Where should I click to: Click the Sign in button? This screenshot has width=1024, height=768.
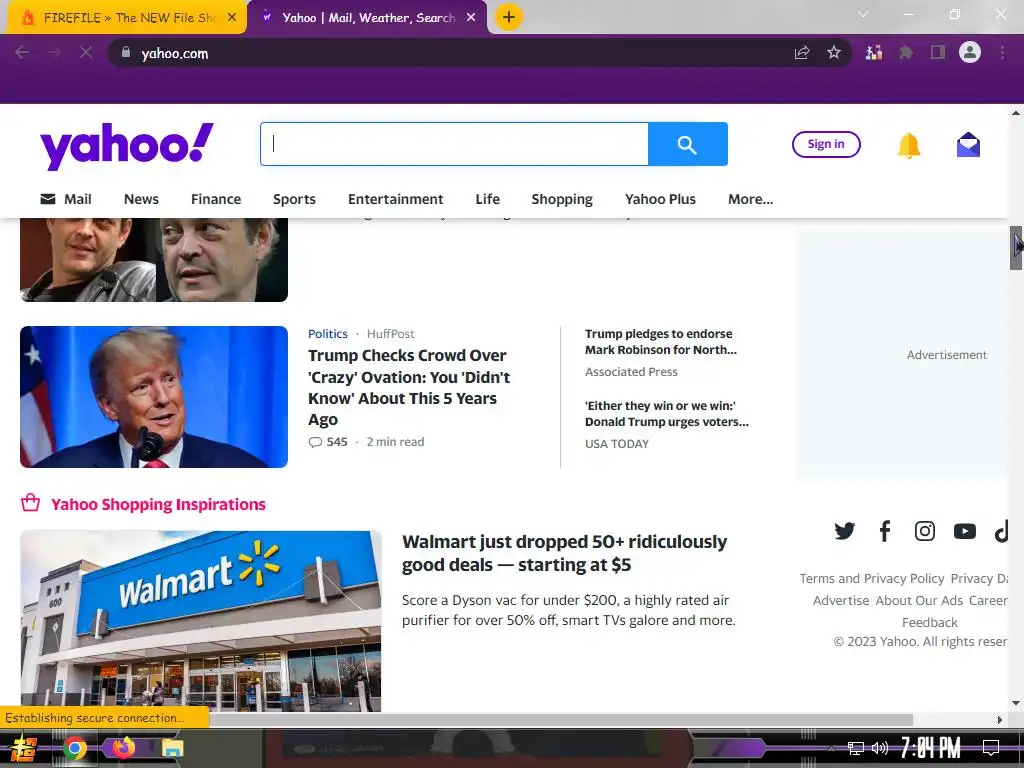click(826, 144)
